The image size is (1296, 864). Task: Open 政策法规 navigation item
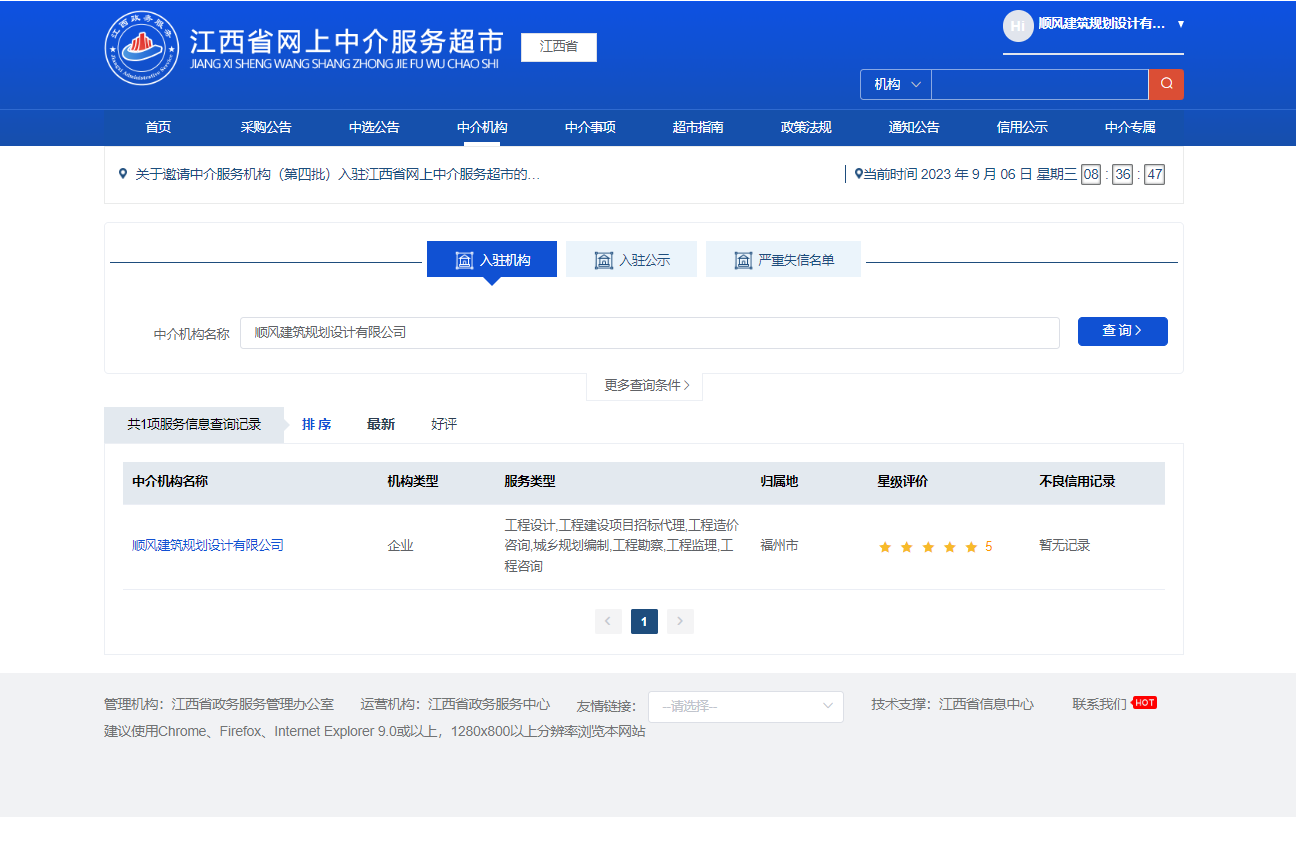pos(806,127)
